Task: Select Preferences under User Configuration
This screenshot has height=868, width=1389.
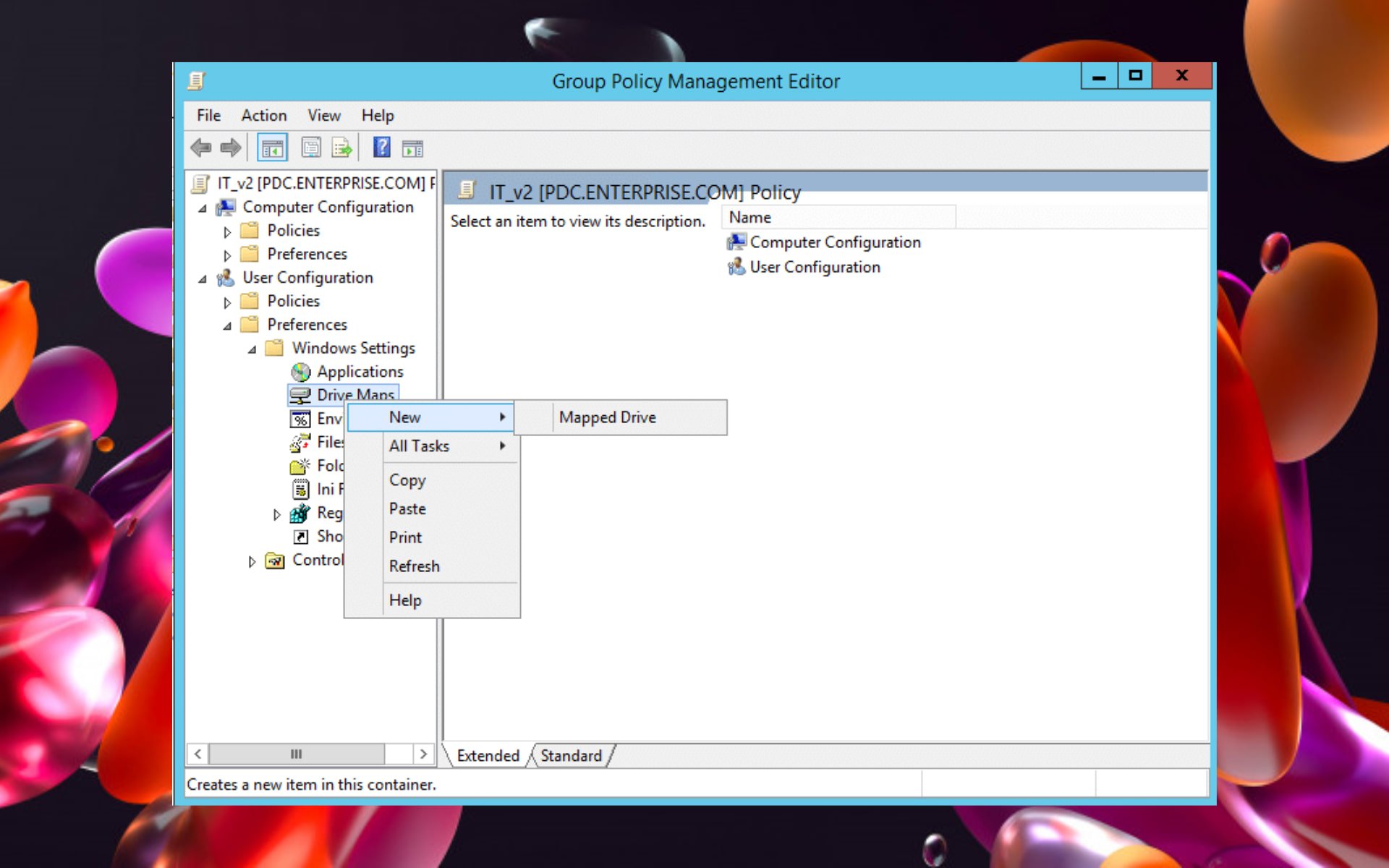Action: point(307,325)
